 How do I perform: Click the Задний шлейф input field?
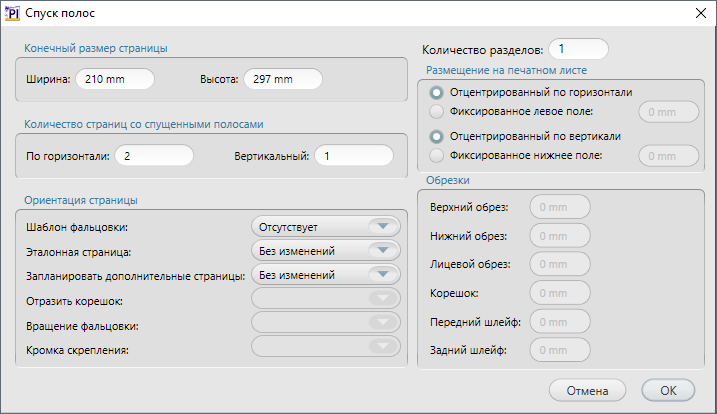tap(560, 351)
